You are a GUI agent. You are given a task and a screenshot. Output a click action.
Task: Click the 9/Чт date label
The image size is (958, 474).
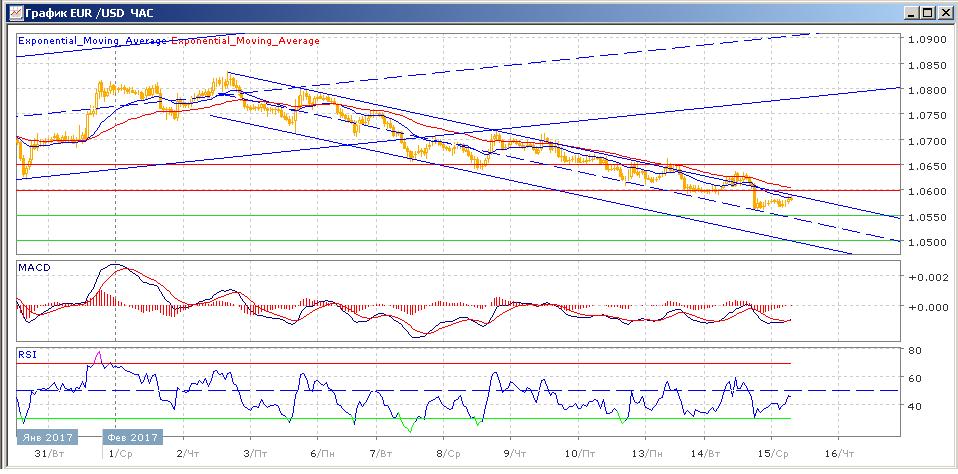pos(514,454)
